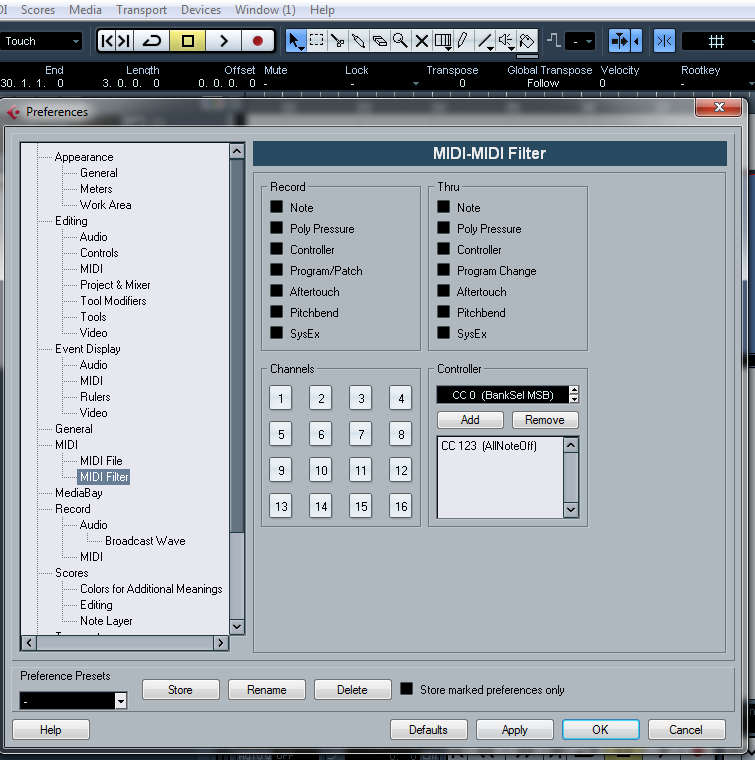Select the Erase tool

(379, 41)
